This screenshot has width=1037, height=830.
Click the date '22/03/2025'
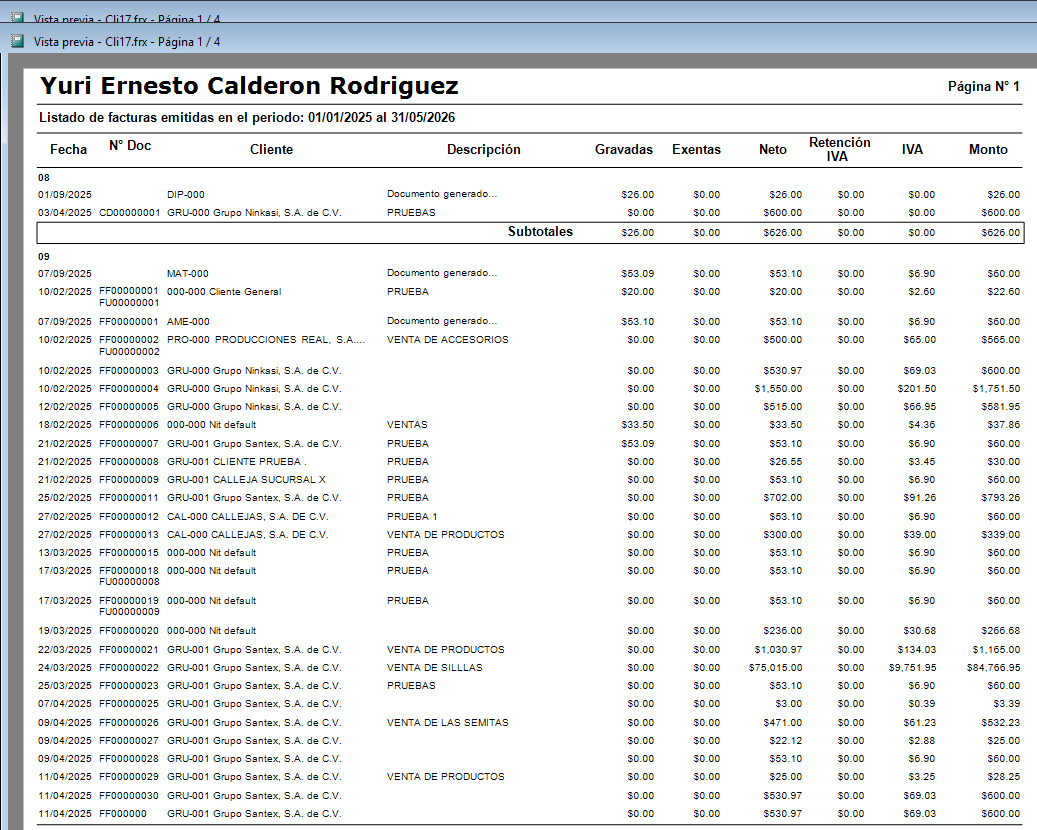coord(65,650)
